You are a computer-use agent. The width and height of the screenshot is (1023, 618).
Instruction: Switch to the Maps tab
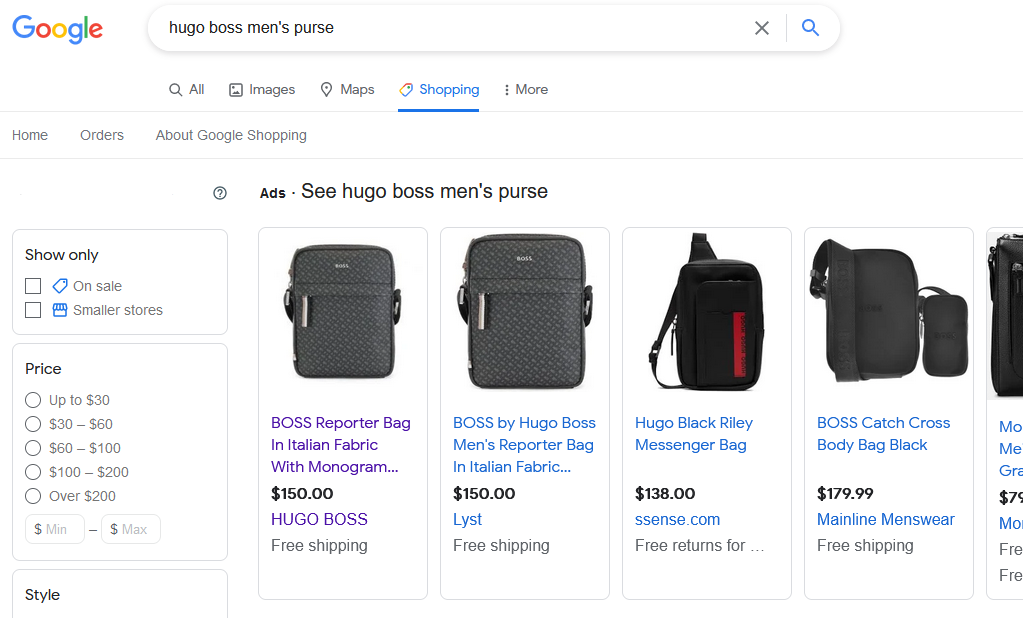(347, 89)
